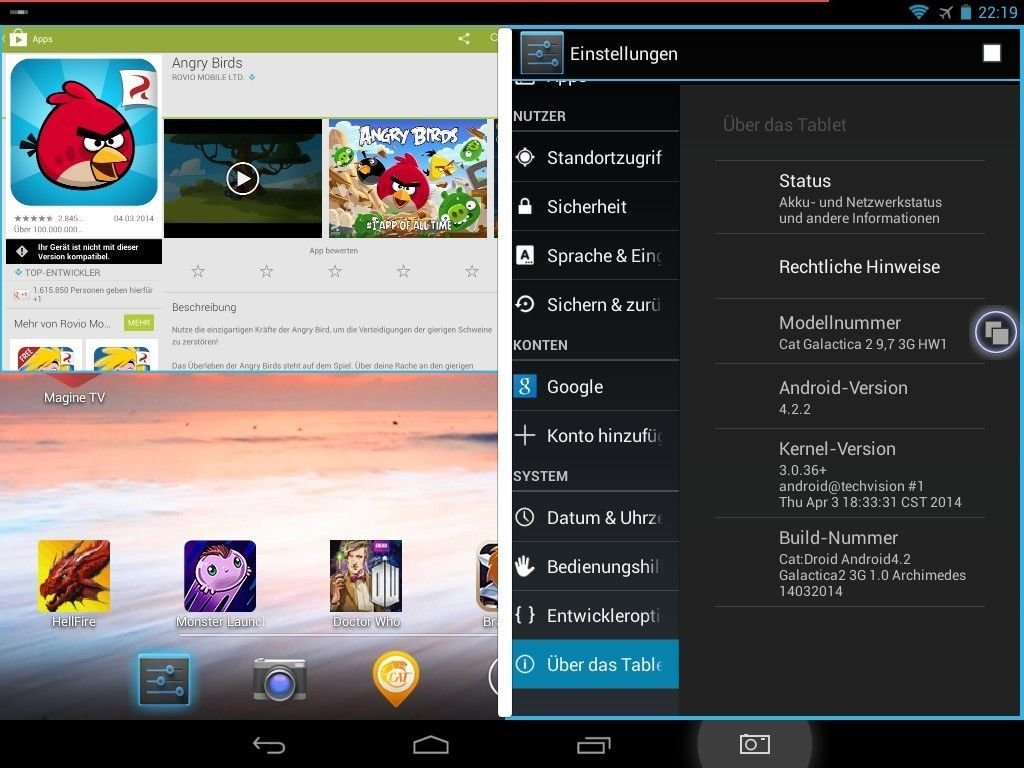Toggle the white square in Einstellungen header
1024x768 pixels.
pos(991,54)
